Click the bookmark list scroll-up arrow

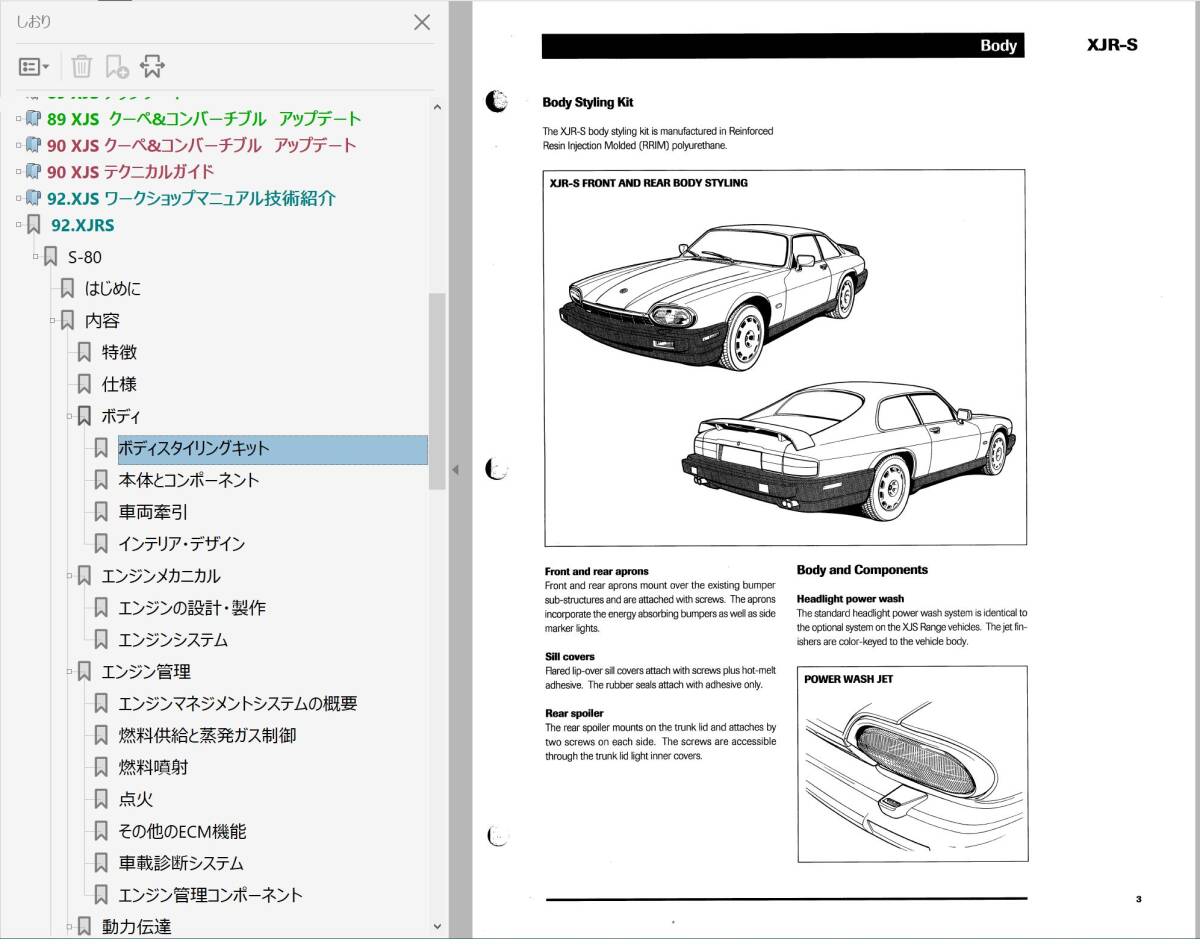point(437,106)
